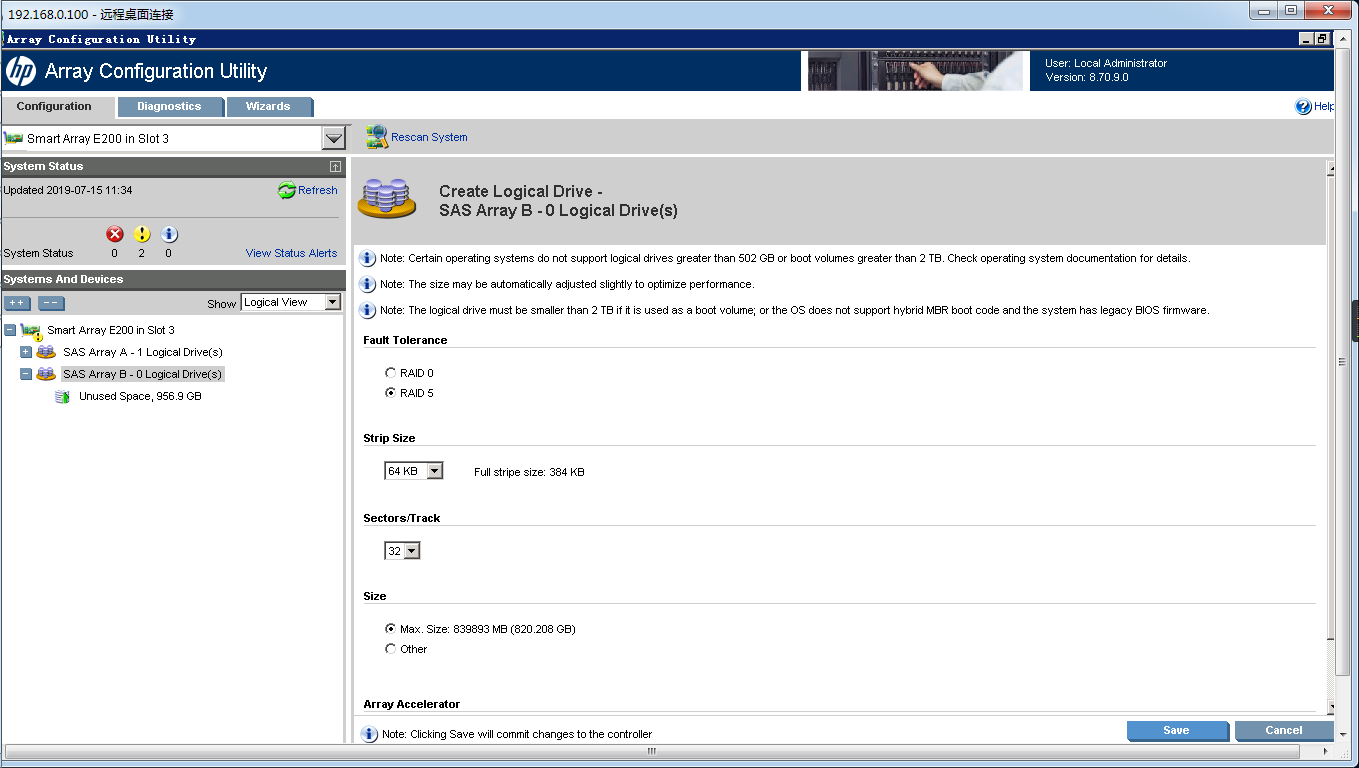The height and width of the screenshot is (768, 1359).
Task: Select RAID 5 fault tolerance
Action: [x=390, y=393]
